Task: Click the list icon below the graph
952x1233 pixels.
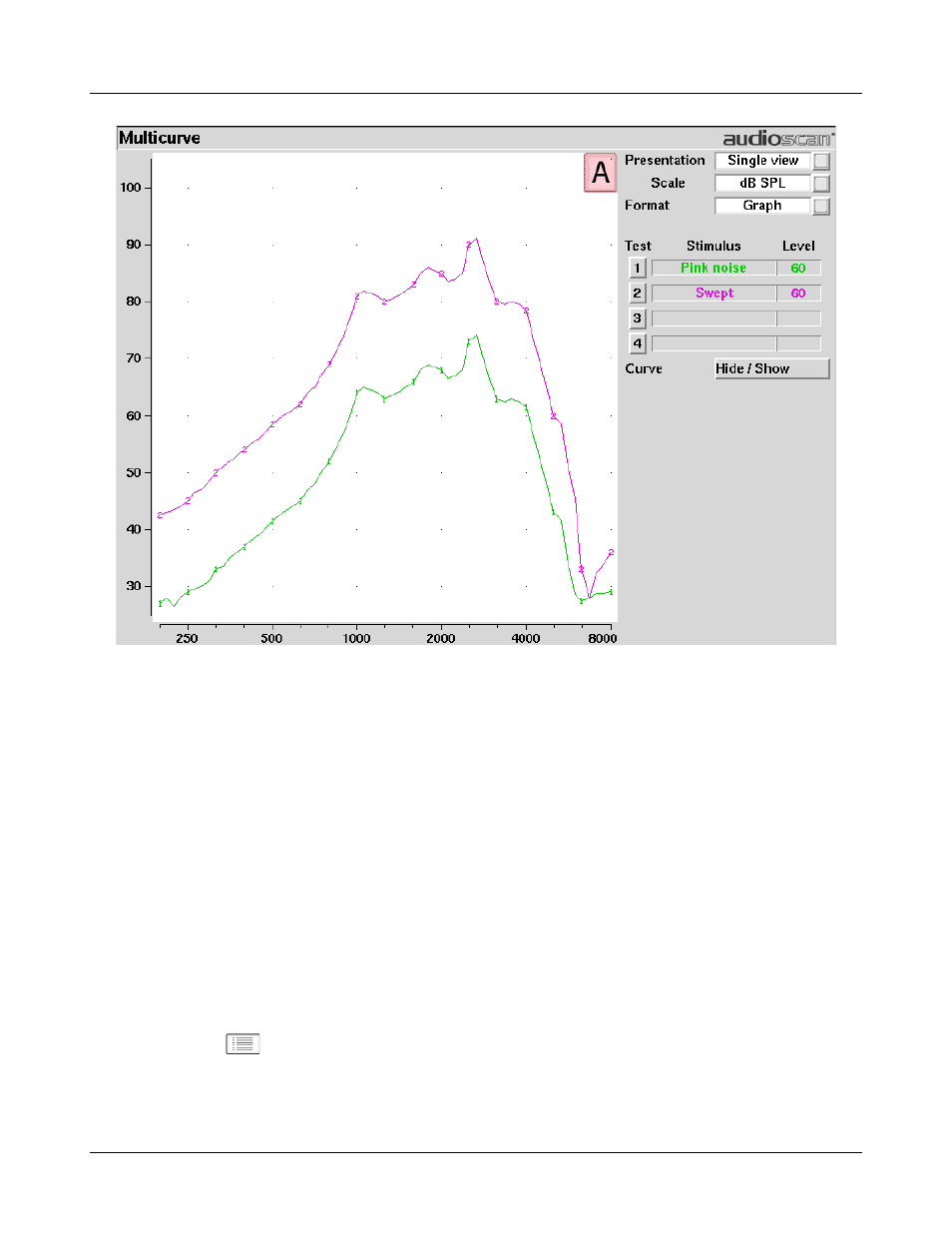Action: pyautogui.click(x=242, y=1043)
